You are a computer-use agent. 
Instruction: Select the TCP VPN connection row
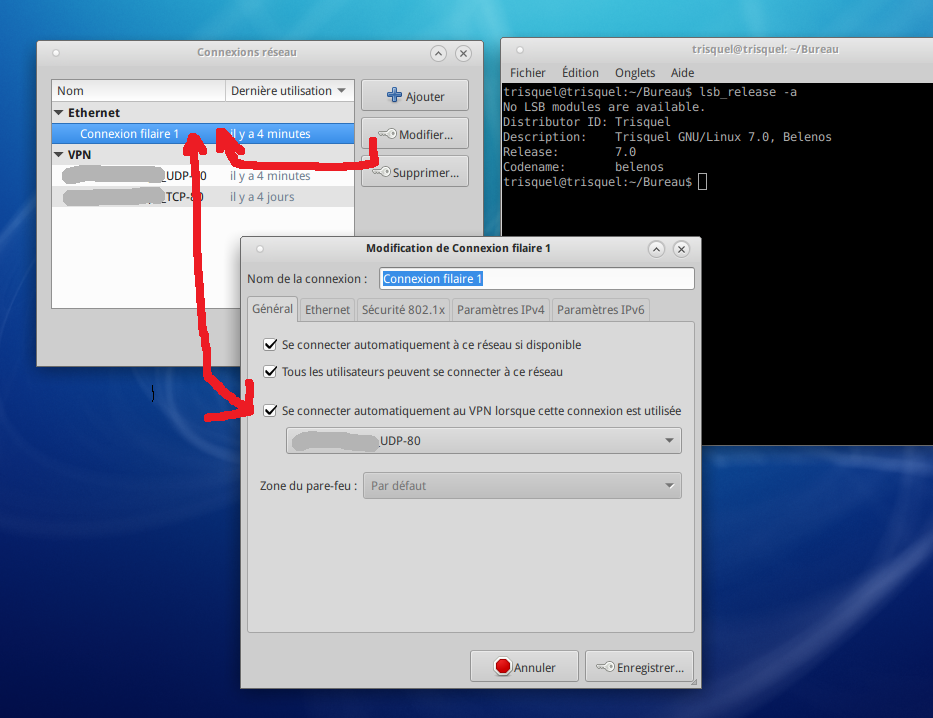(x=203, y=196)
